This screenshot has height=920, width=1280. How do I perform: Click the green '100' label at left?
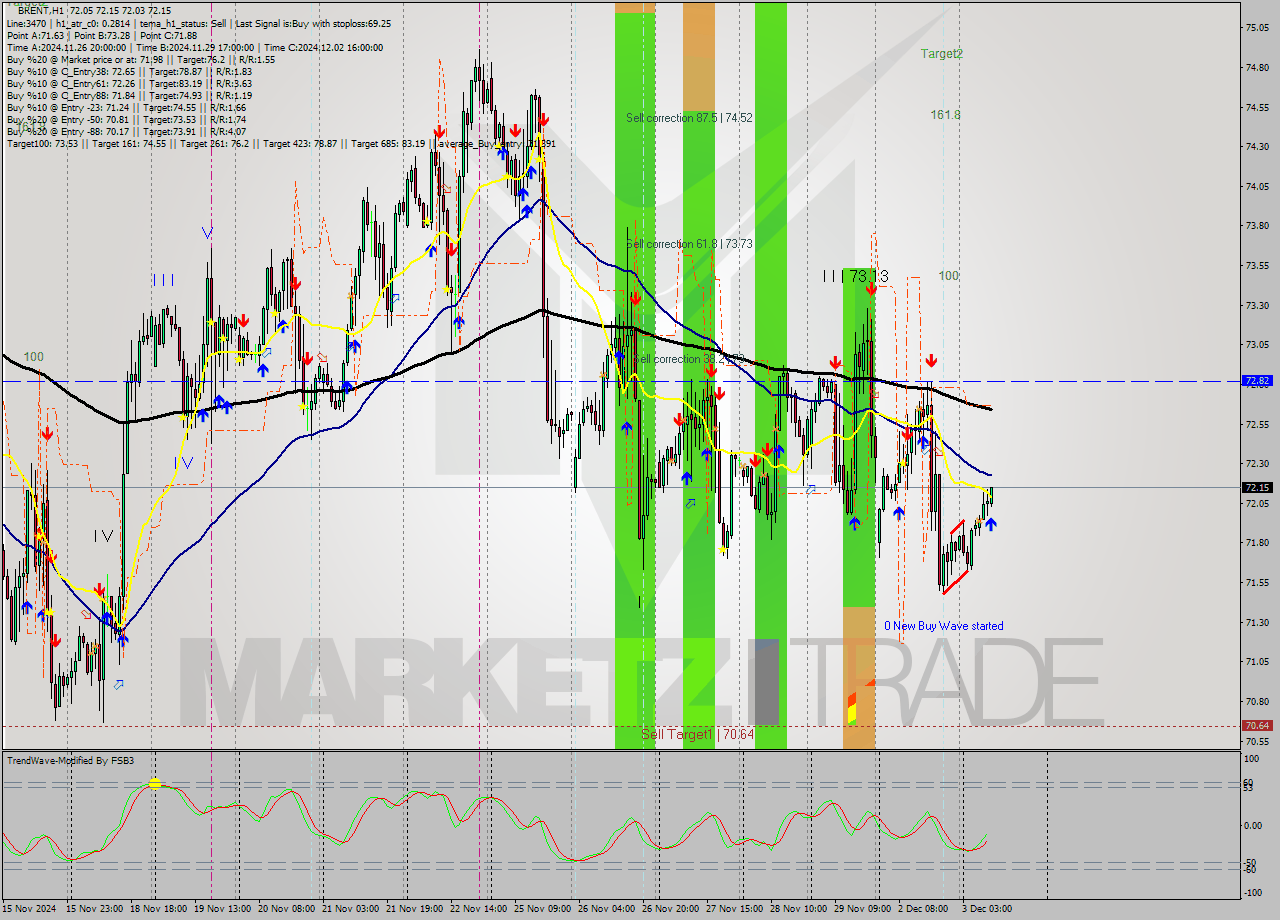(34, 357)
